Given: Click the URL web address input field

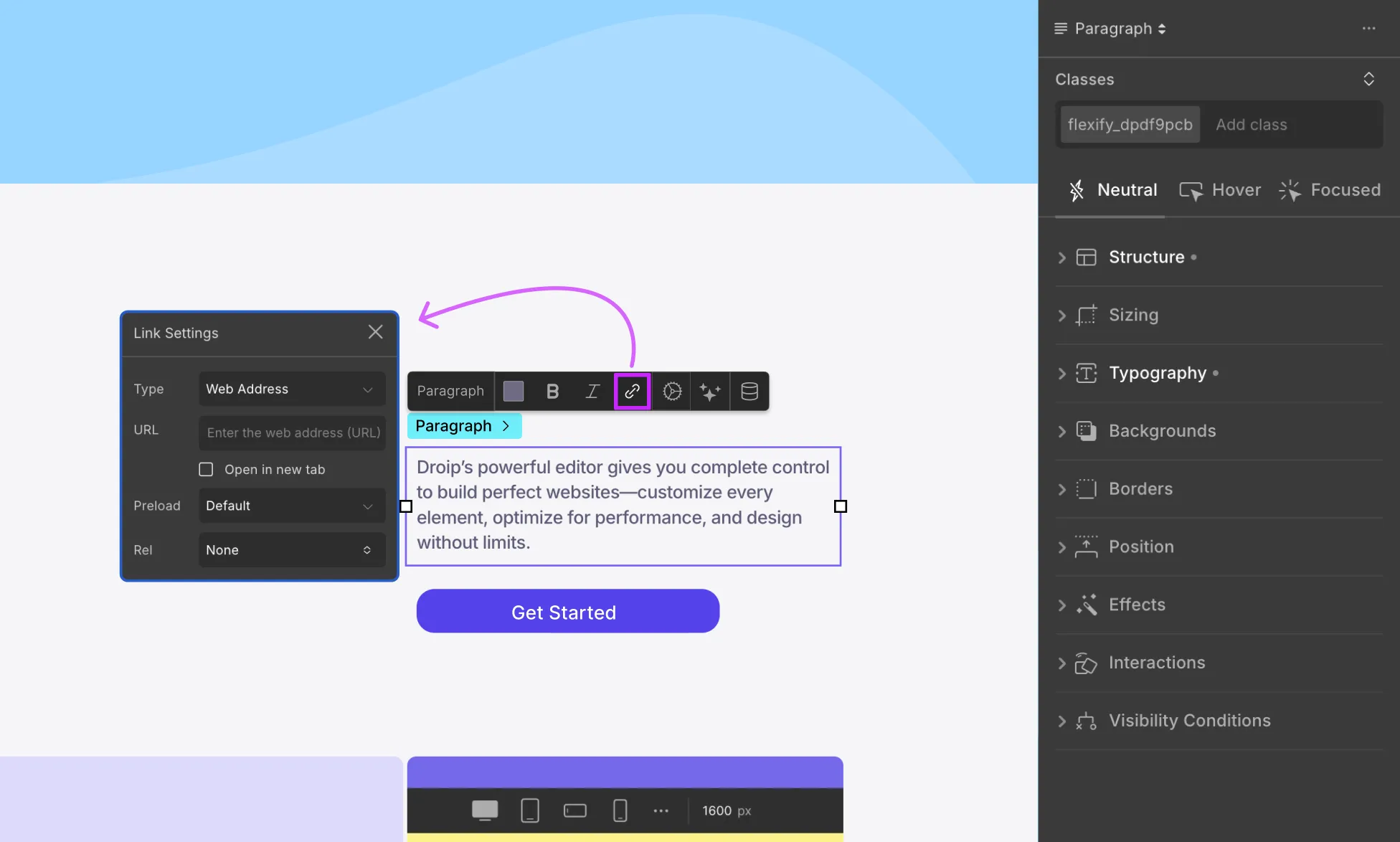Looking at the screenshot, I should point(292,432).
